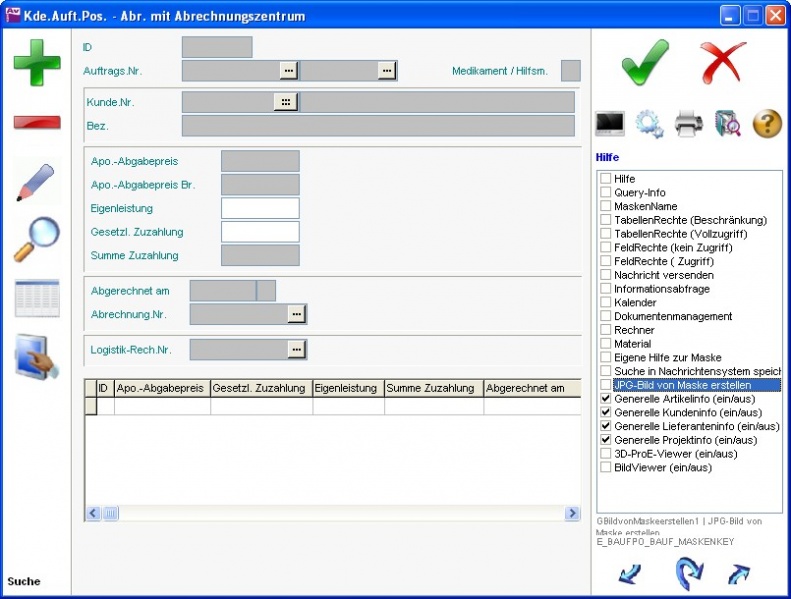Toggle the BildViewer (ein/aus) checkbox

pos(606,467)
